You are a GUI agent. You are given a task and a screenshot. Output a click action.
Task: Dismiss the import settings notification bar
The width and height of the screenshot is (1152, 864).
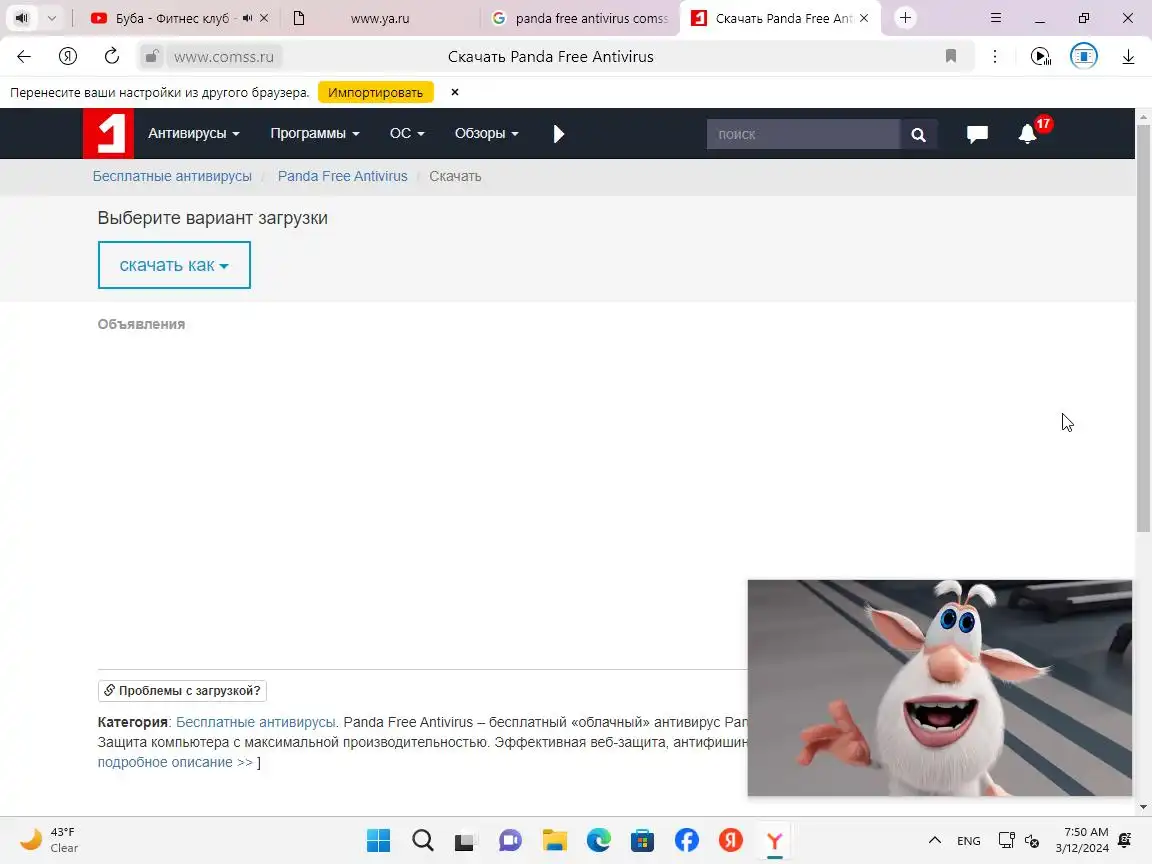tap(455, 93)
